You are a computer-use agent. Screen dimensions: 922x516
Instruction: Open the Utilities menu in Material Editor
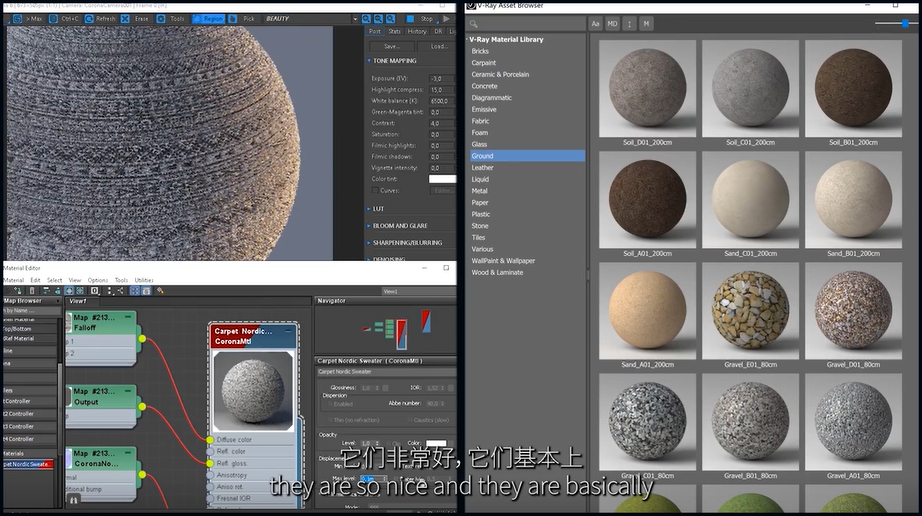[x=144, y=280]
